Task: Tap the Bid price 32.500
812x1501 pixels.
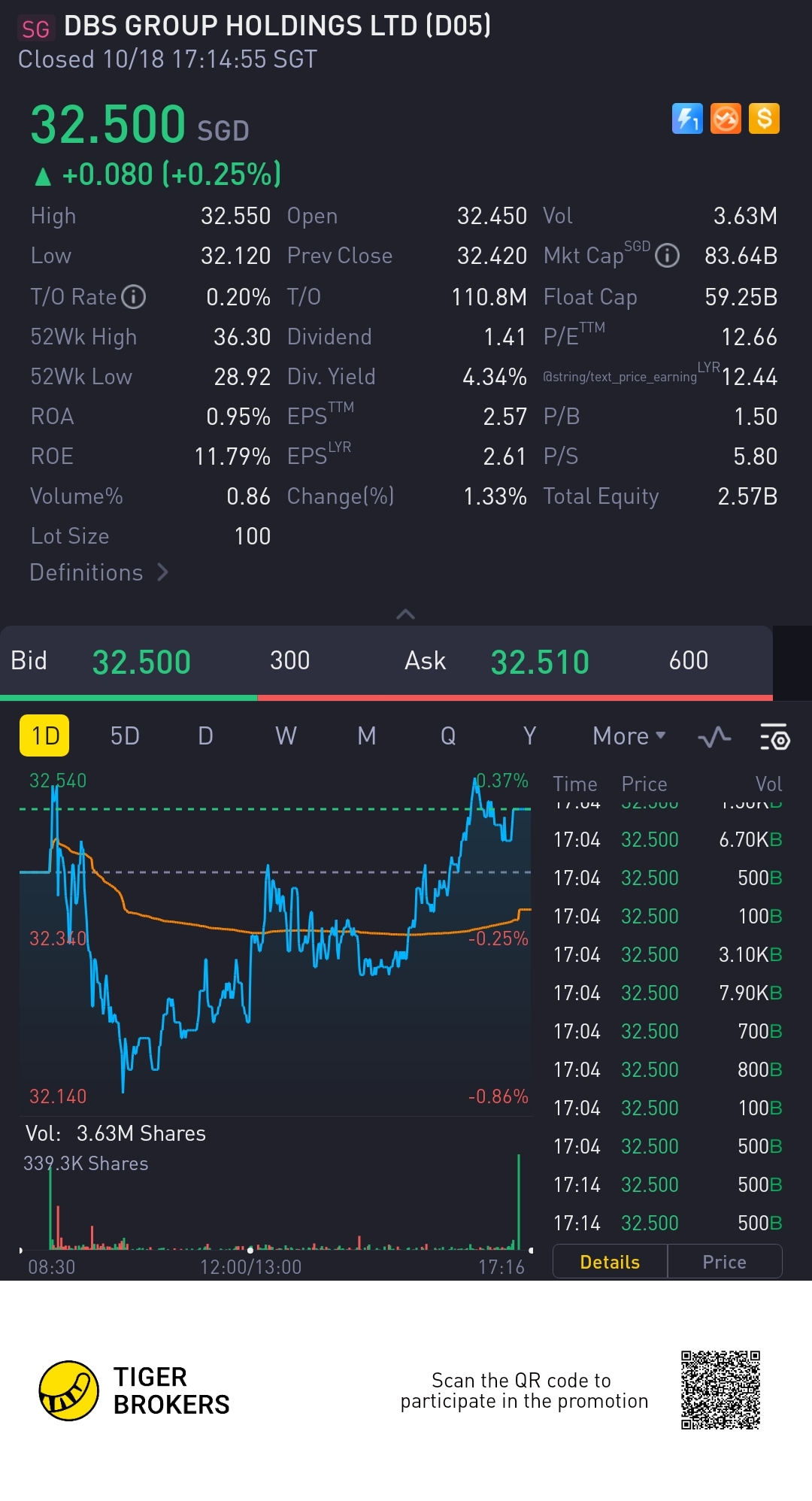Action: [x=141, y=663]
